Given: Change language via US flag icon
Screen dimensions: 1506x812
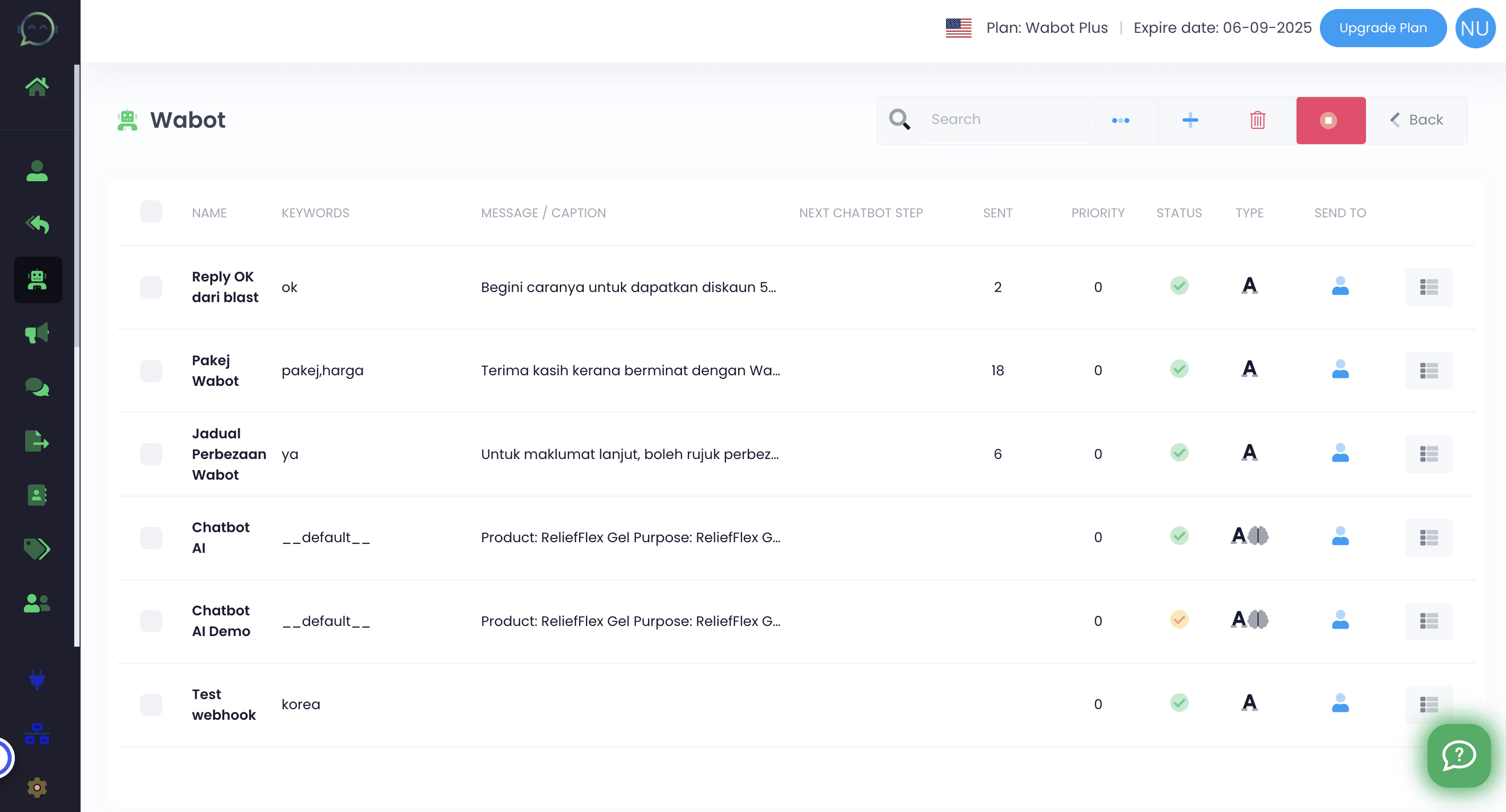Looking at the screenshot, I should click(958, 28).
